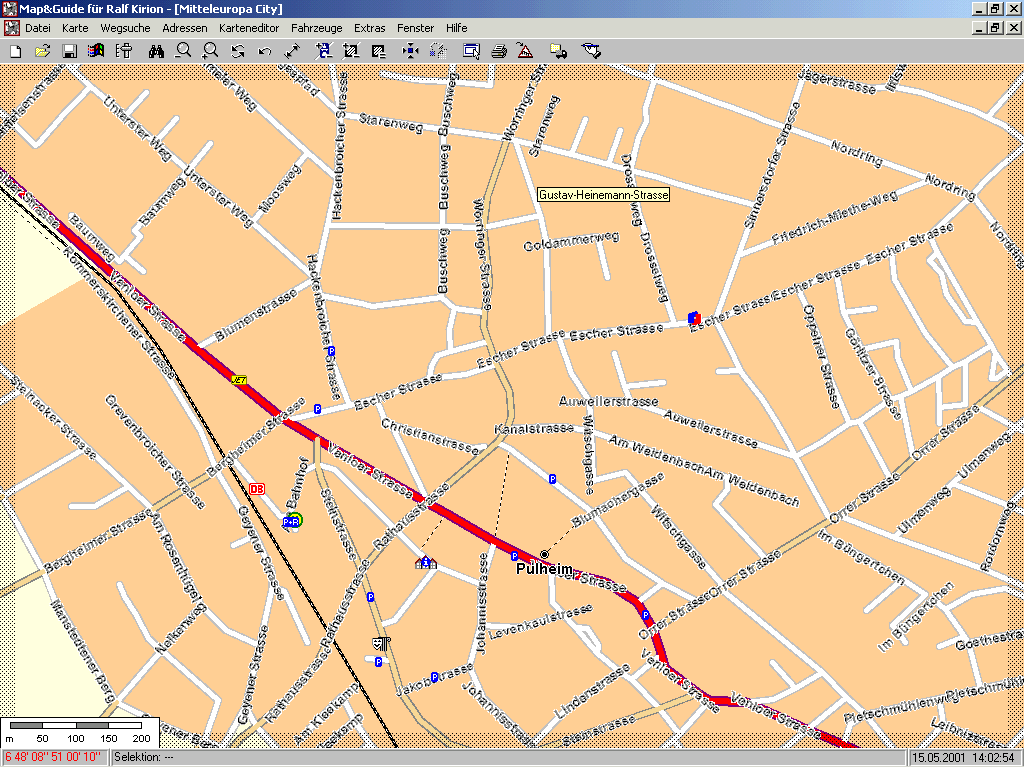
Task: Click the truck vehicle toolbar icon
Action: (558, 51)
